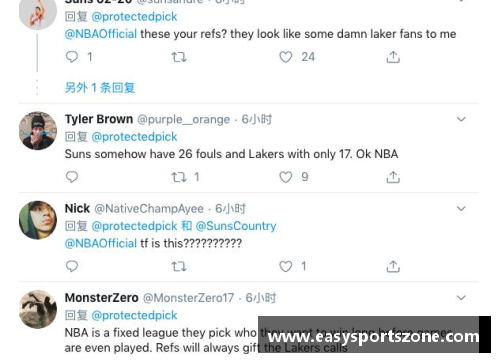500x362 pixels.
Task: Reply to Tyler Brown's fouls tweet
Action: click(x=72, y=177)
